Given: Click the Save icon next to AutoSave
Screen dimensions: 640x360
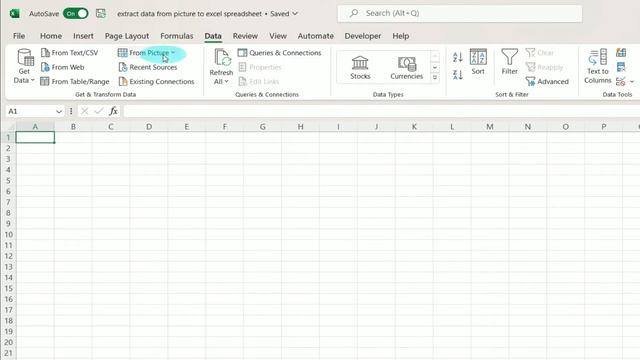Looking at the screenshot, I should click(x=101, y=13).
